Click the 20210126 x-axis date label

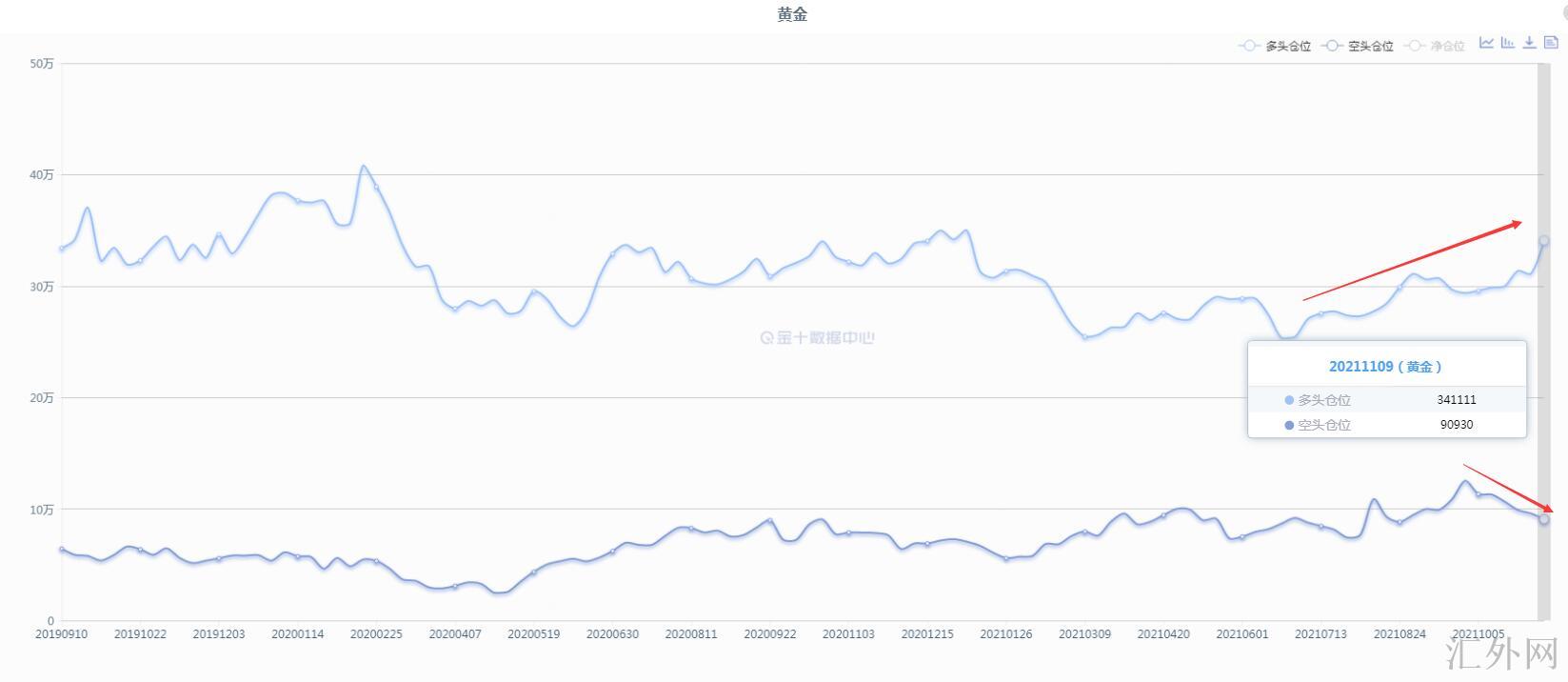pyautogui.click(x=1006, y=634)
